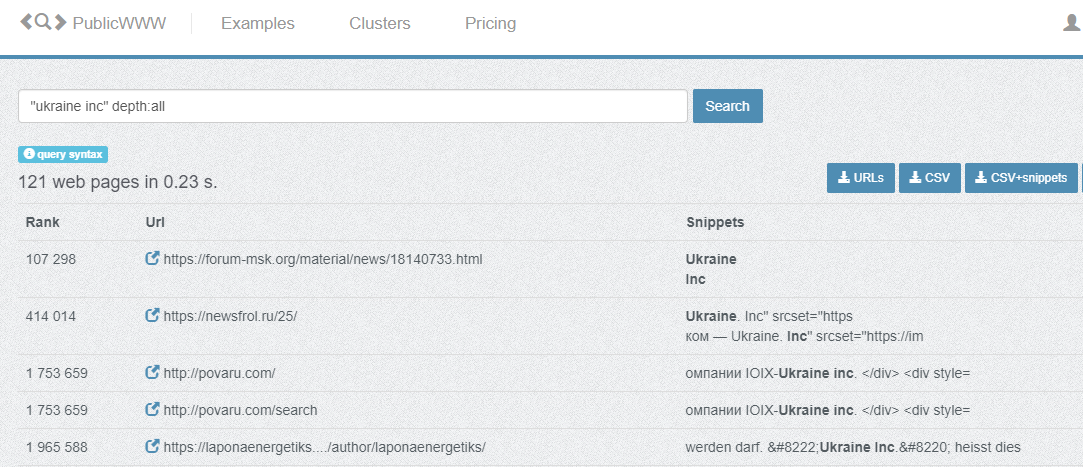Click snippet 'werden darf' for laponaenergetiks row
This screenshot has width=1083, height=467.
click(853, 448)
